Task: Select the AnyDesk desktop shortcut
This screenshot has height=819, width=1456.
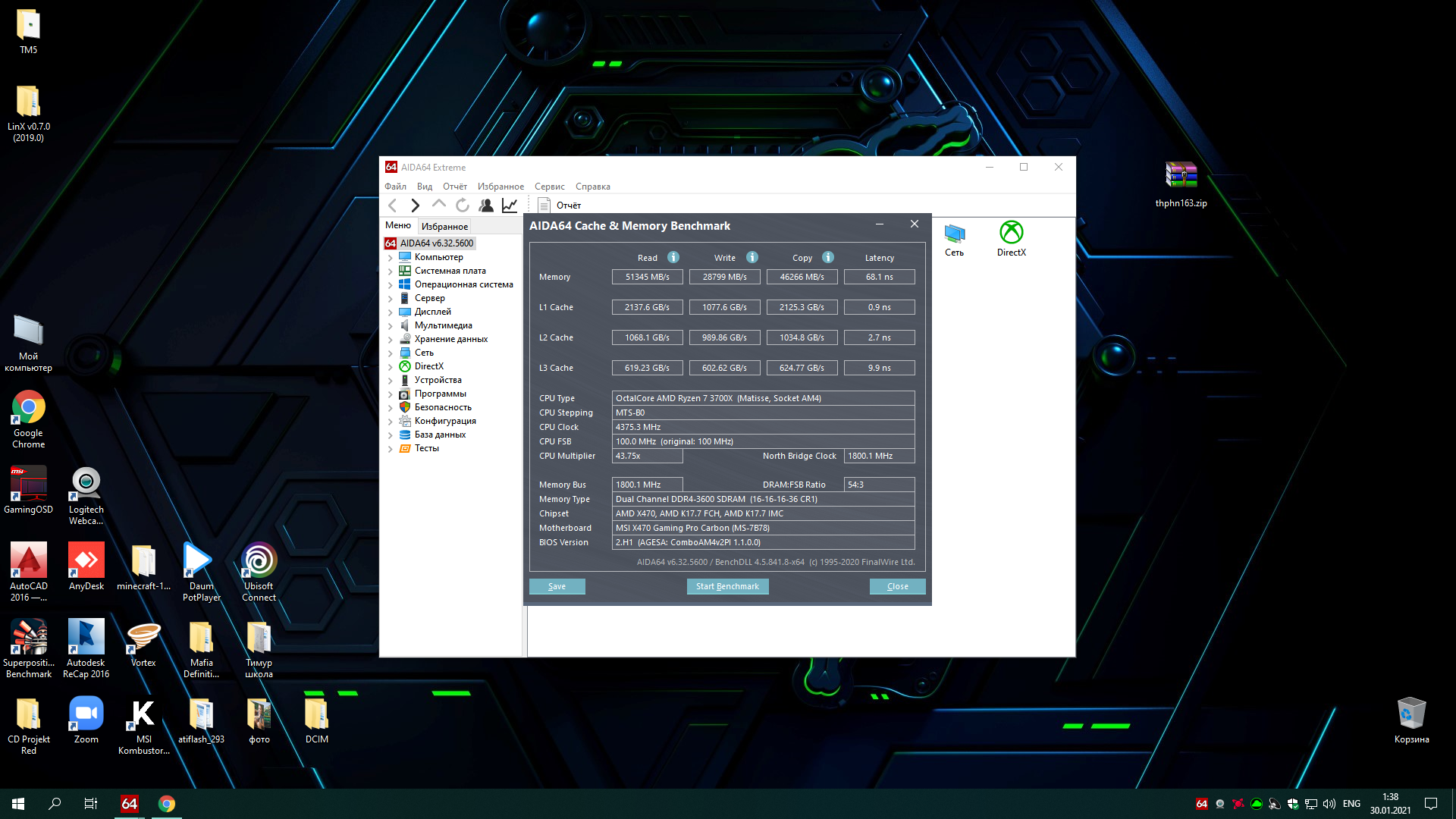Action: point(86,566)
